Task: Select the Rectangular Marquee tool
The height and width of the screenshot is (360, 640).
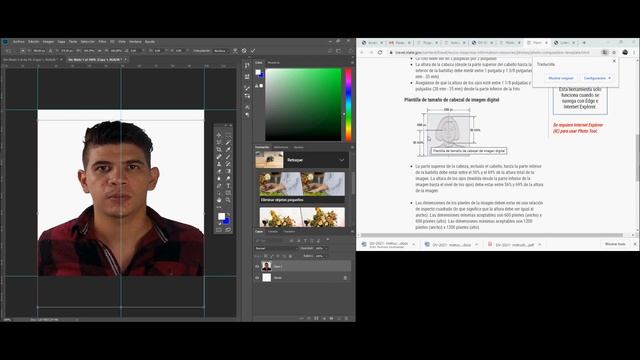Action: (x=228, y=135)
